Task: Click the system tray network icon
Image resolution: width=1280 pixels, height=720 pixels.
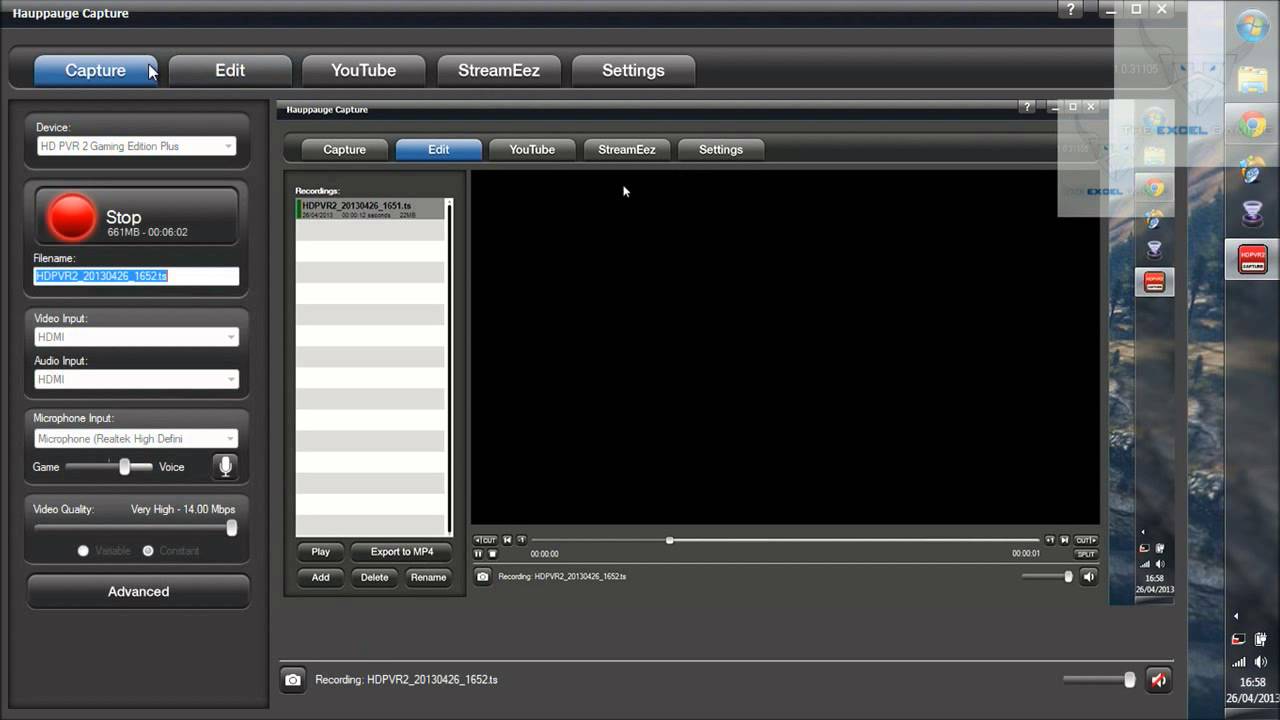Action: pos(1239,662)
